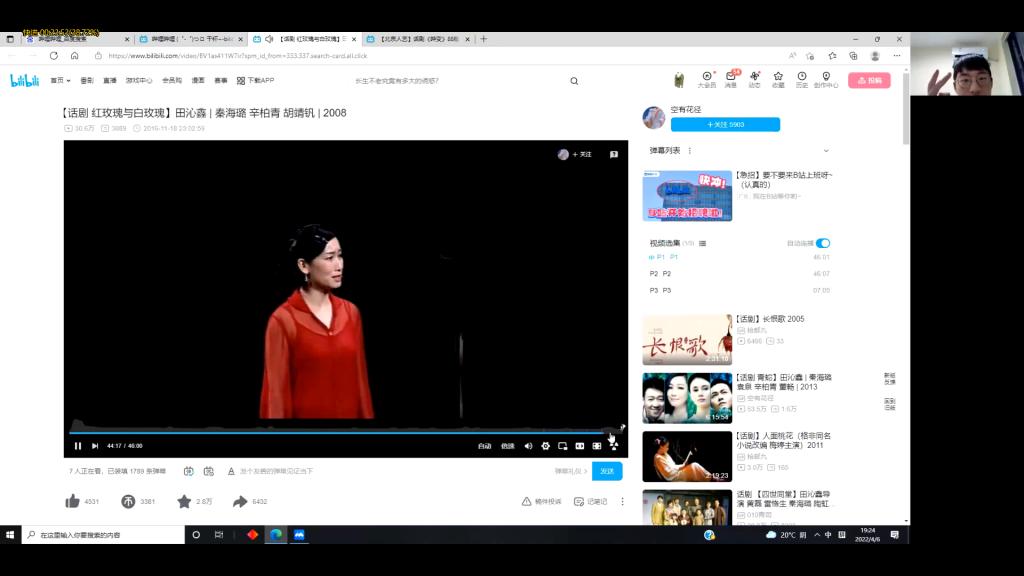
Task: Open the 直播 navigation item
Action: pos(110,80)
